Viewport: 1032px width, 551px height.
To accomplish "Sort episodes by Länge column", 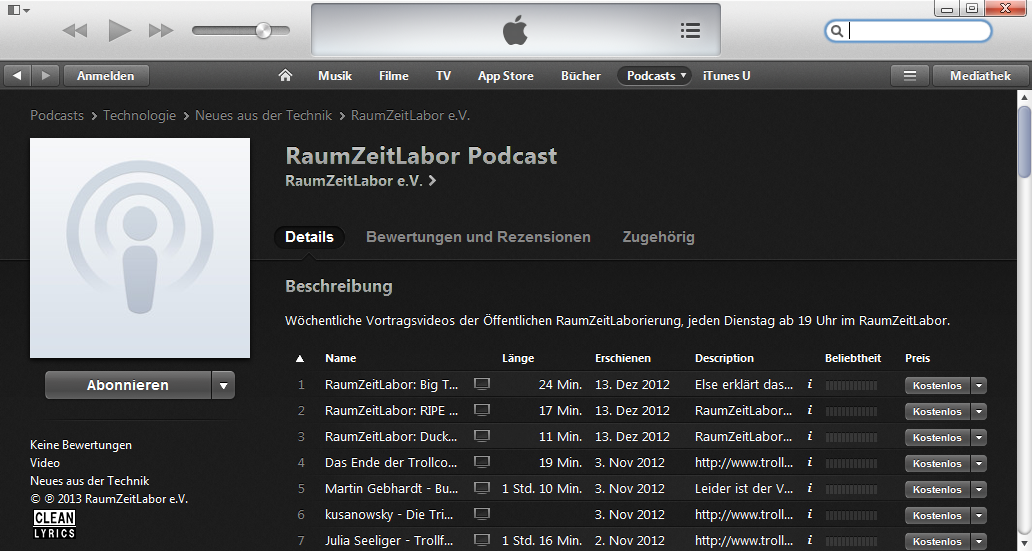I will click(518, 358).
